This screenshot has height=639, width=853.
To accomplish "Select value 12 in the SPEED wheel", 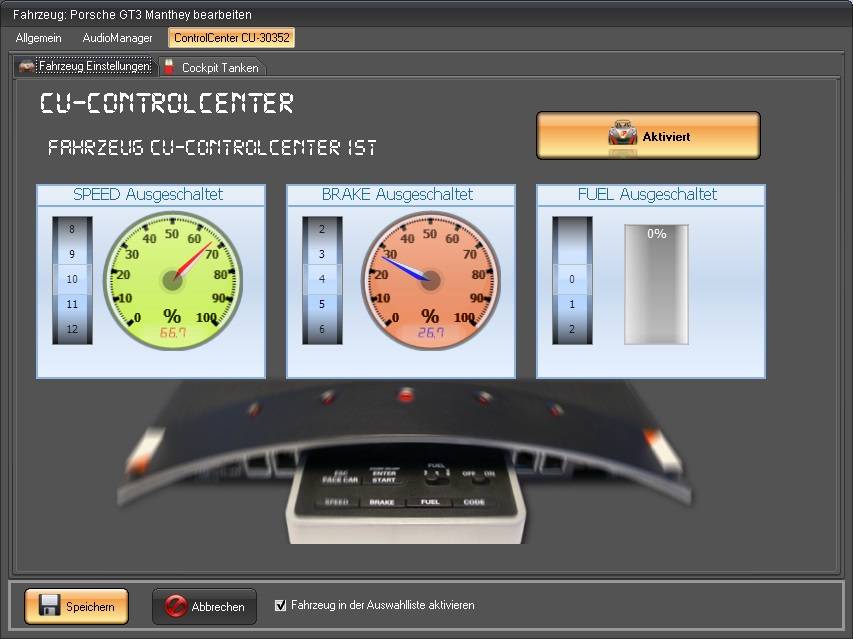I will point(72,329).
